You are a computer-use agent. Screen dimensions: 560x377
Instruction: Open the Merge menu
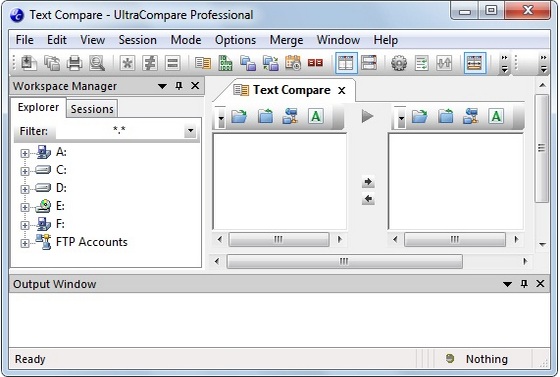(286, 40)
